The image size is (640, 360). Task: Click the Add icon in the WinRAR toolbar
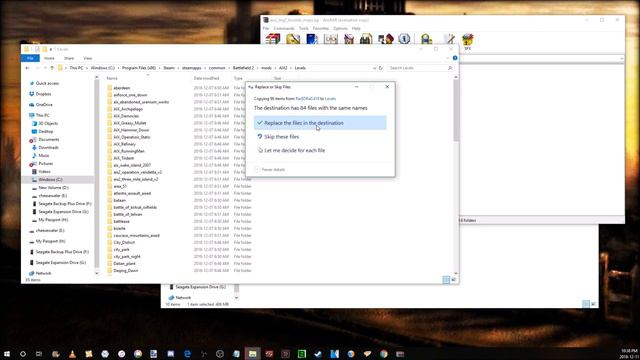point(273,39)
